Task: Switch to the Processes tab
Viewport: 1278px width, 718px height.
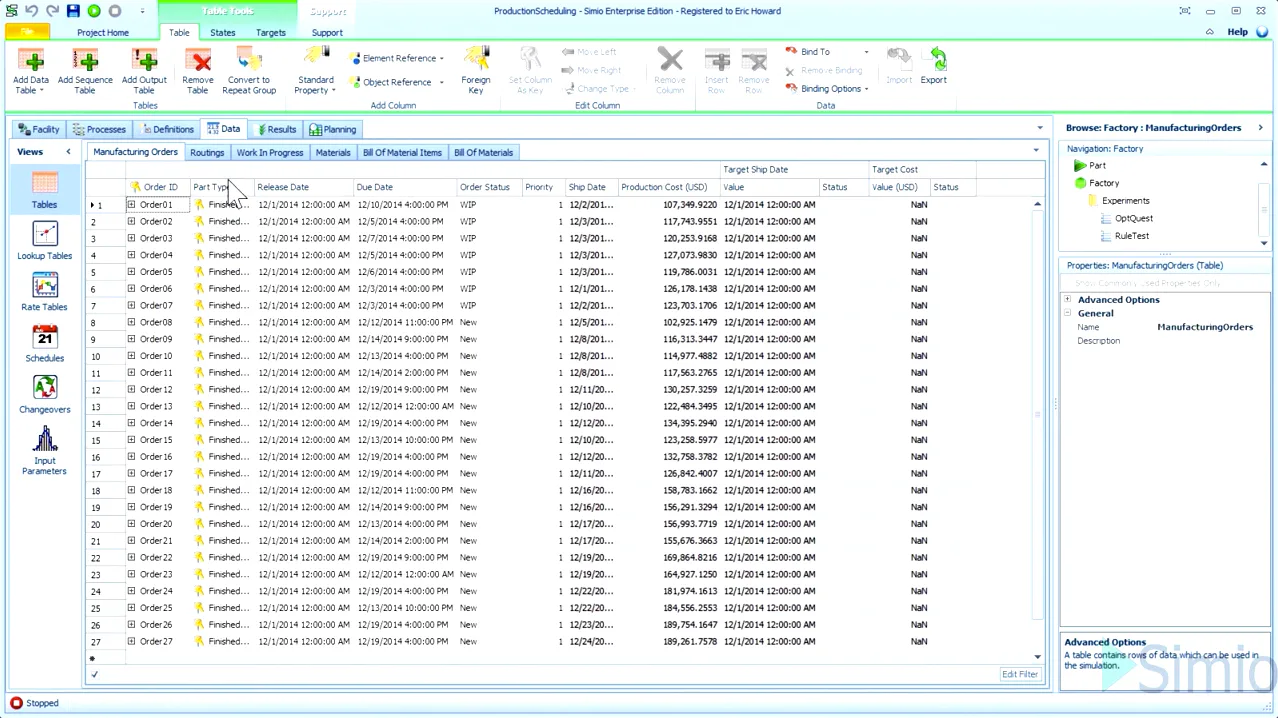Action: click(99, 129)
